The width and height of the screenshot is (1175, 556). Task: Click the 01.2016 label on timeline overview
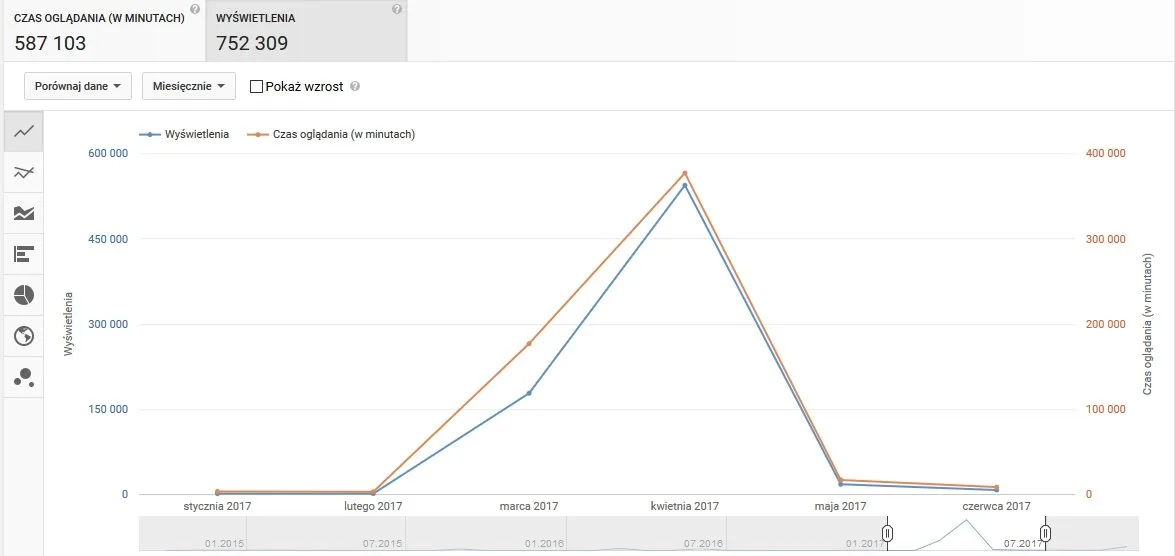545,543
